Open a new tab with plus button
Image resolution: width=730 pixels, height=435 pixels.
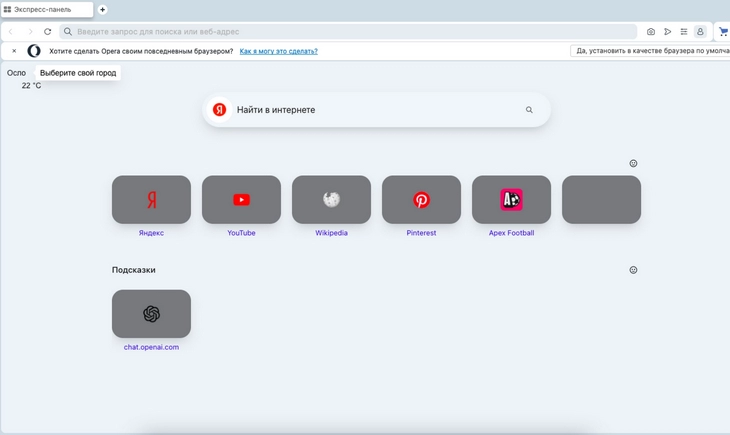coord(102,9)
